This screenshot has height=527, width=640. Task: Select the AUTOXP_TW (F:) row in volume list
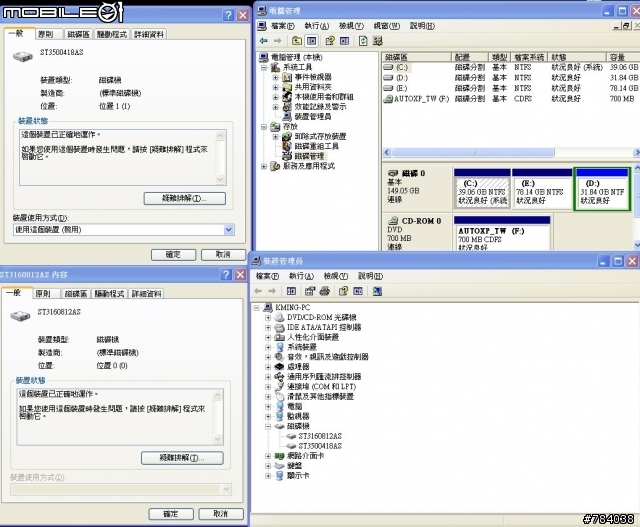(511, 99)
